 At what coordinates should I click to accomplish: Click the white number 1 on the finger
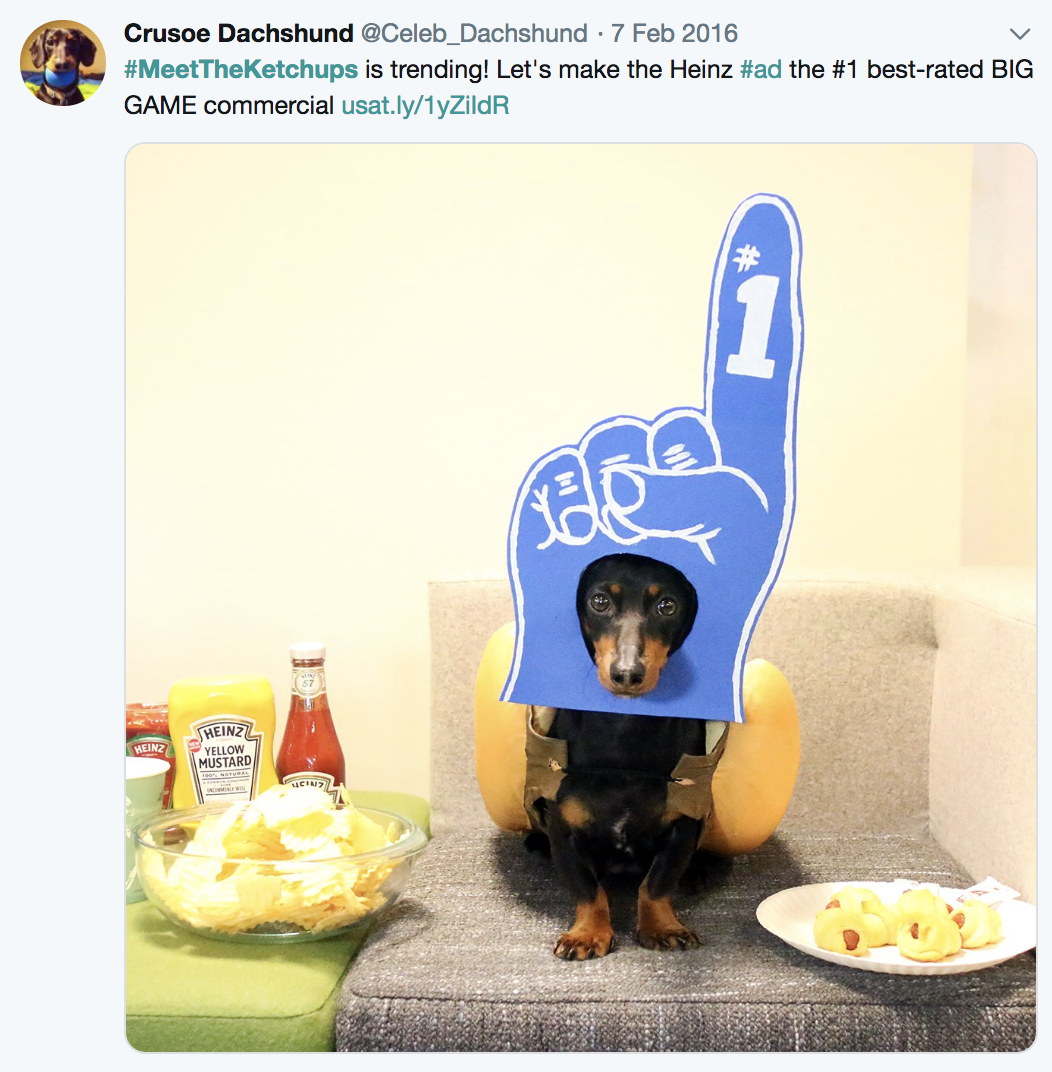coord(752,327)
